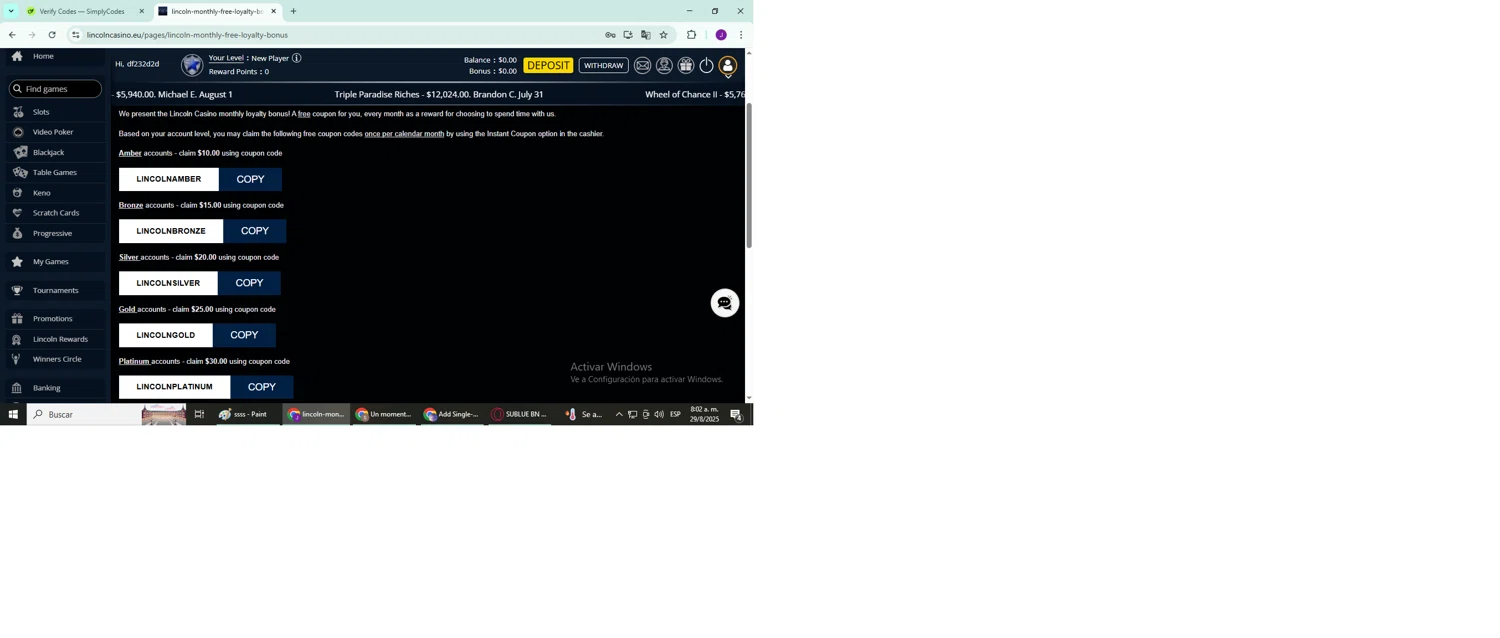
Task: Open Tournaments in sidebar
Action: [x=55, y=291]
